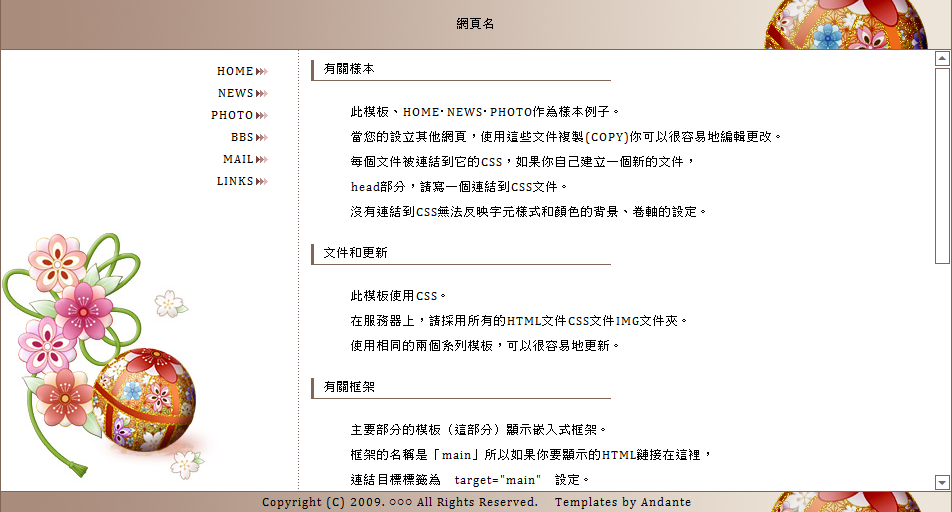Click arrow icon next to MAIL
The image size is (952, 512).
coord(262,159)
